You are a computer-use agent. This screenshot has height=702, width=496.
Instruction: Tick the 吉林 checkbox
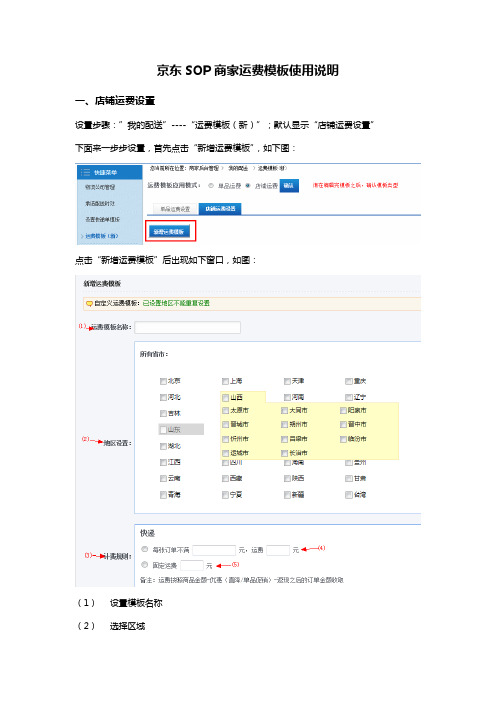click(x=163, y=414)
